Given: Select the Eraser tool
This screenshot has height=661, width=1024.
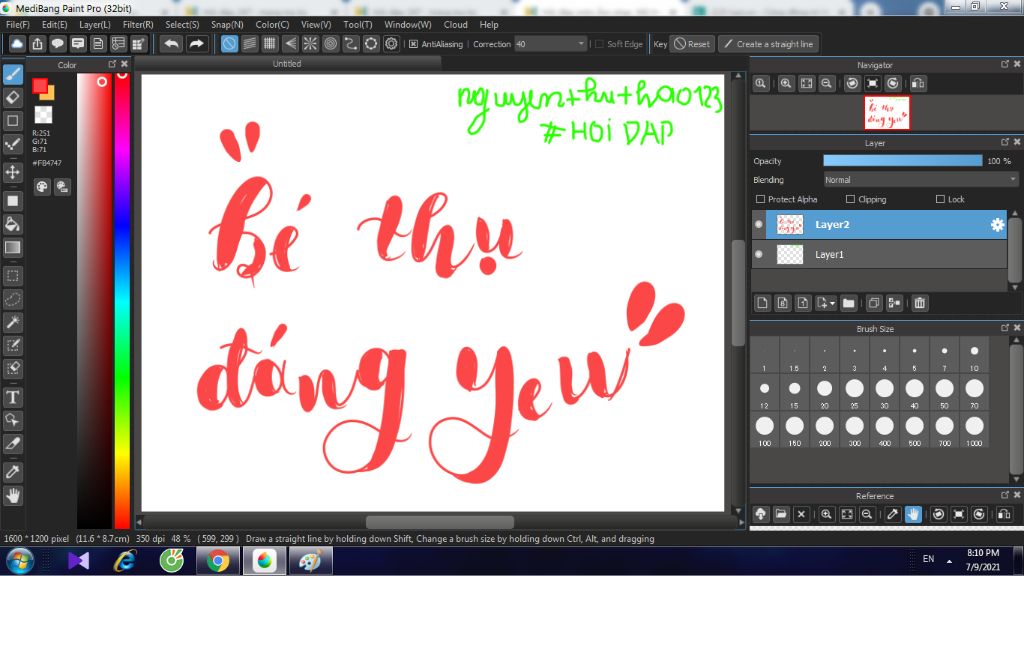Looking at the screenshot, I should point(12,97).
